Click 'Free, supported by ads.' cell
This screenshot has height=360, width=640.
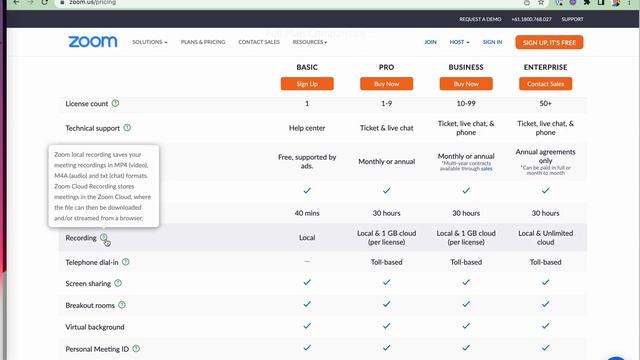click(x=307, y=161)
